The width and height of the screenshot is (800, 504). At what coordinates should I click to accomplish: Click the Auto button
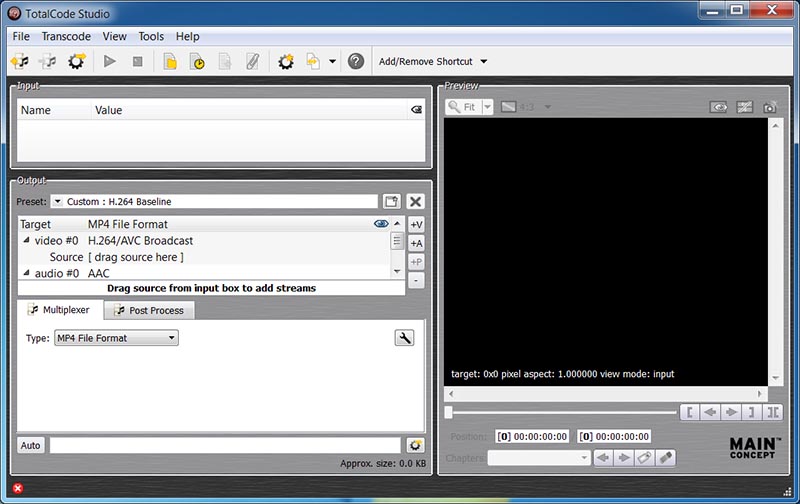coord(31,445)
